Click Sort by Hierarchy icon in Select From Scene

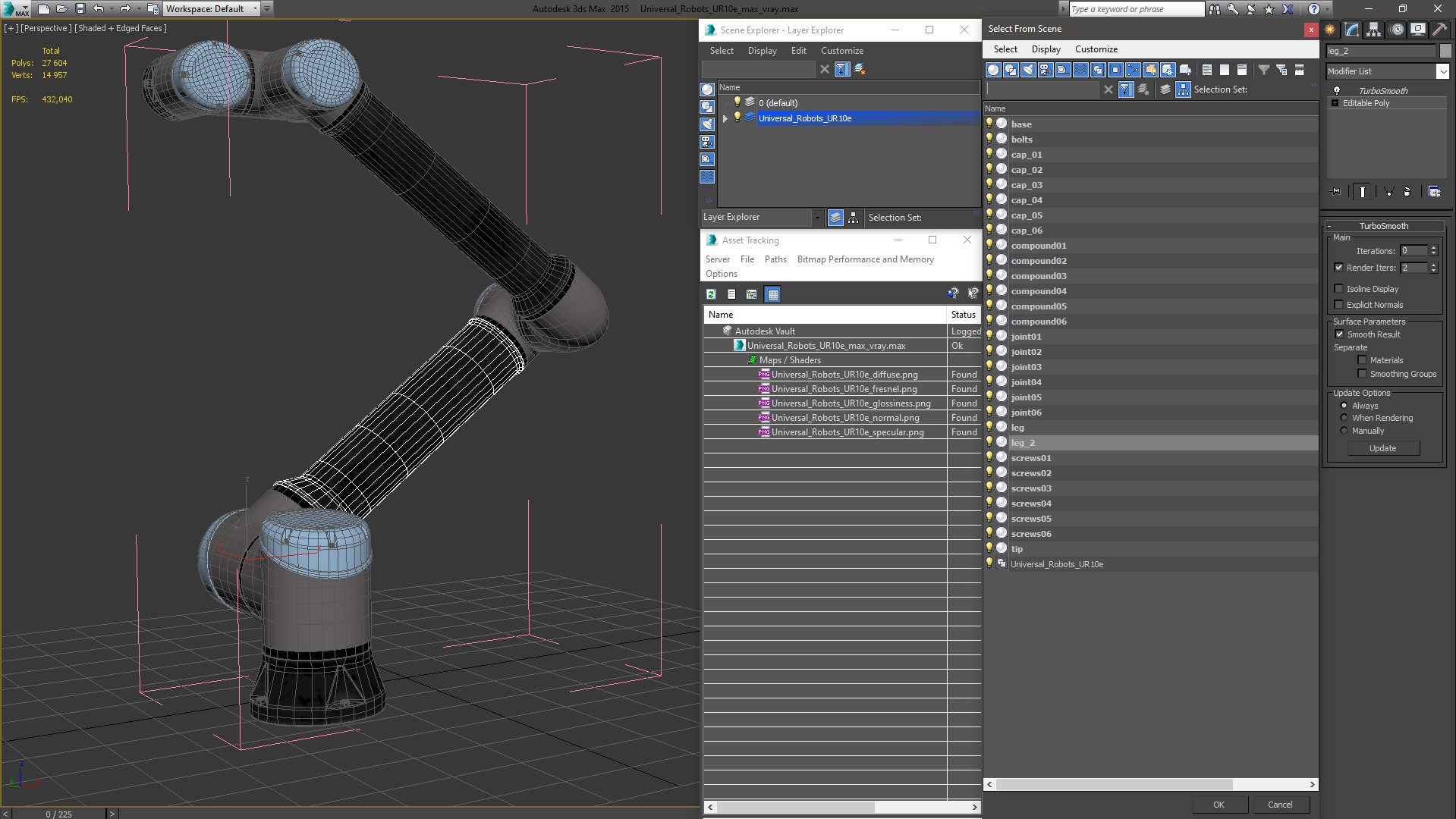1184,89
